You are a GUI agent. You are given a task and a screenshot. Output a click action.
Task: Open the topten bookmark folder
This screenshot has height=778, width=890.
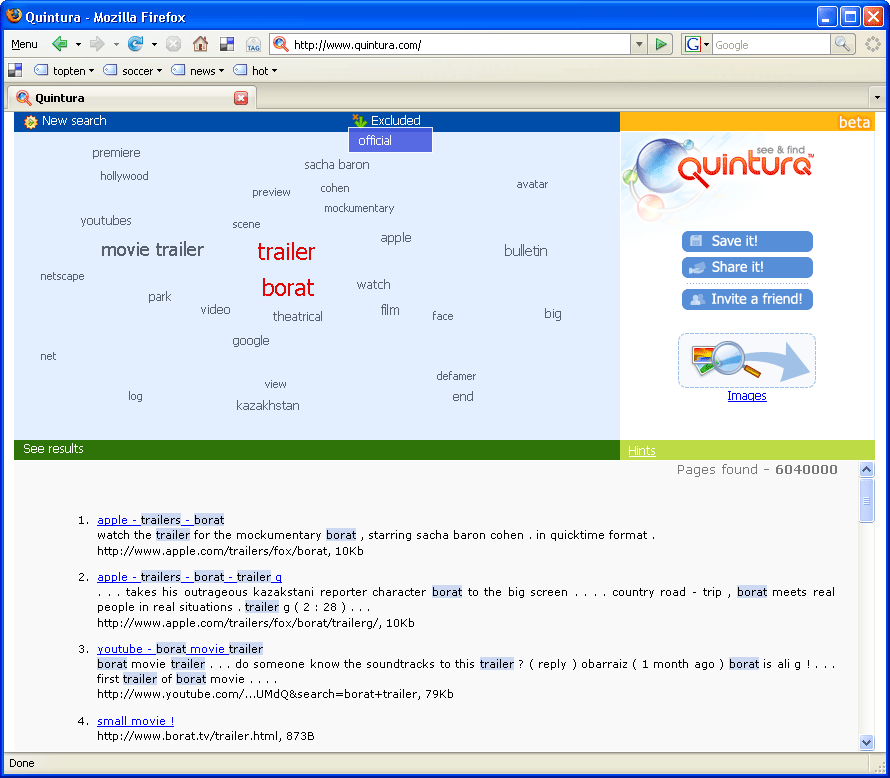pos(64,70)
